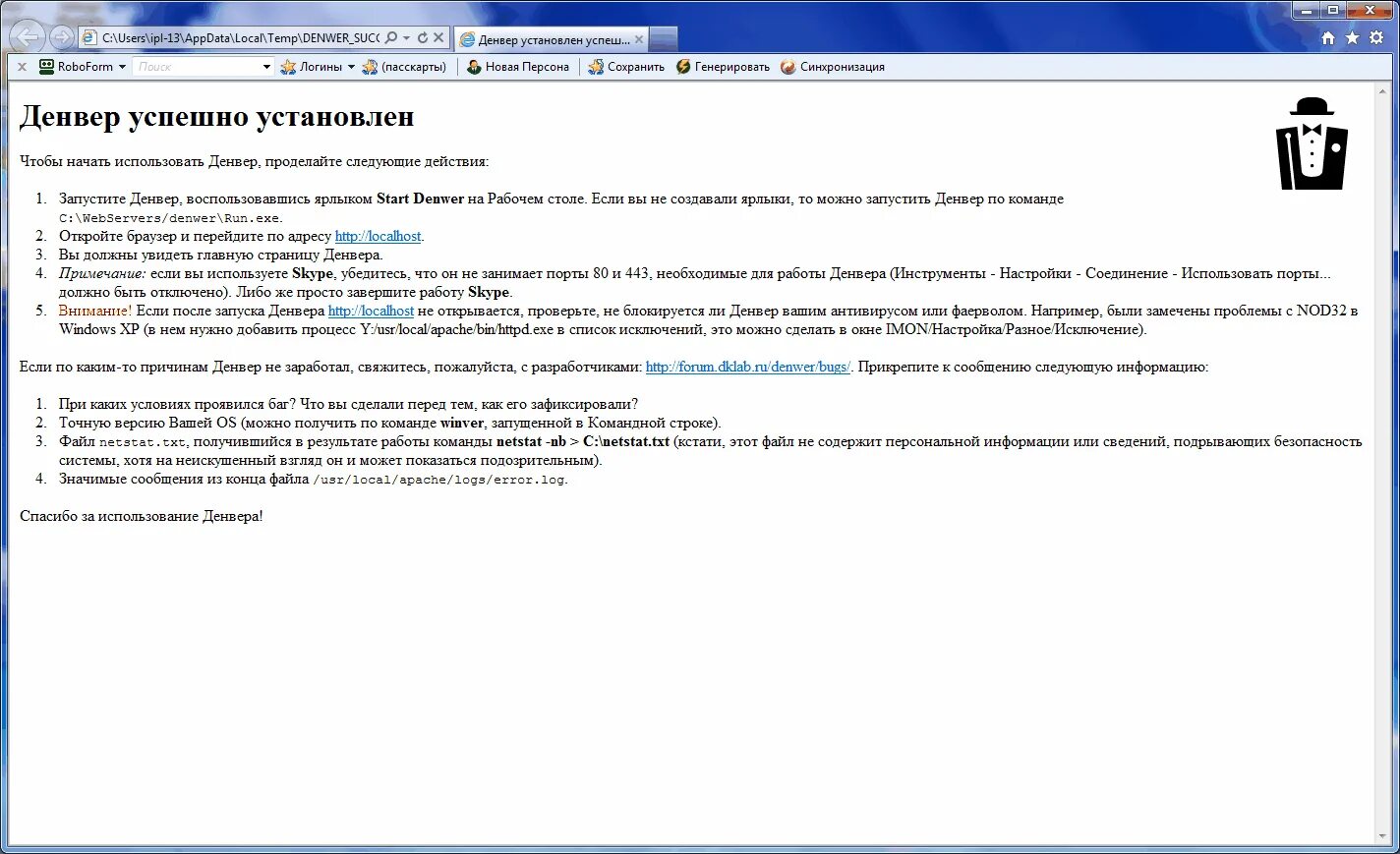Click the text 'C:\WebServers/denwer\Run.exe'
1400x854 pixels.
pos(169,218)
